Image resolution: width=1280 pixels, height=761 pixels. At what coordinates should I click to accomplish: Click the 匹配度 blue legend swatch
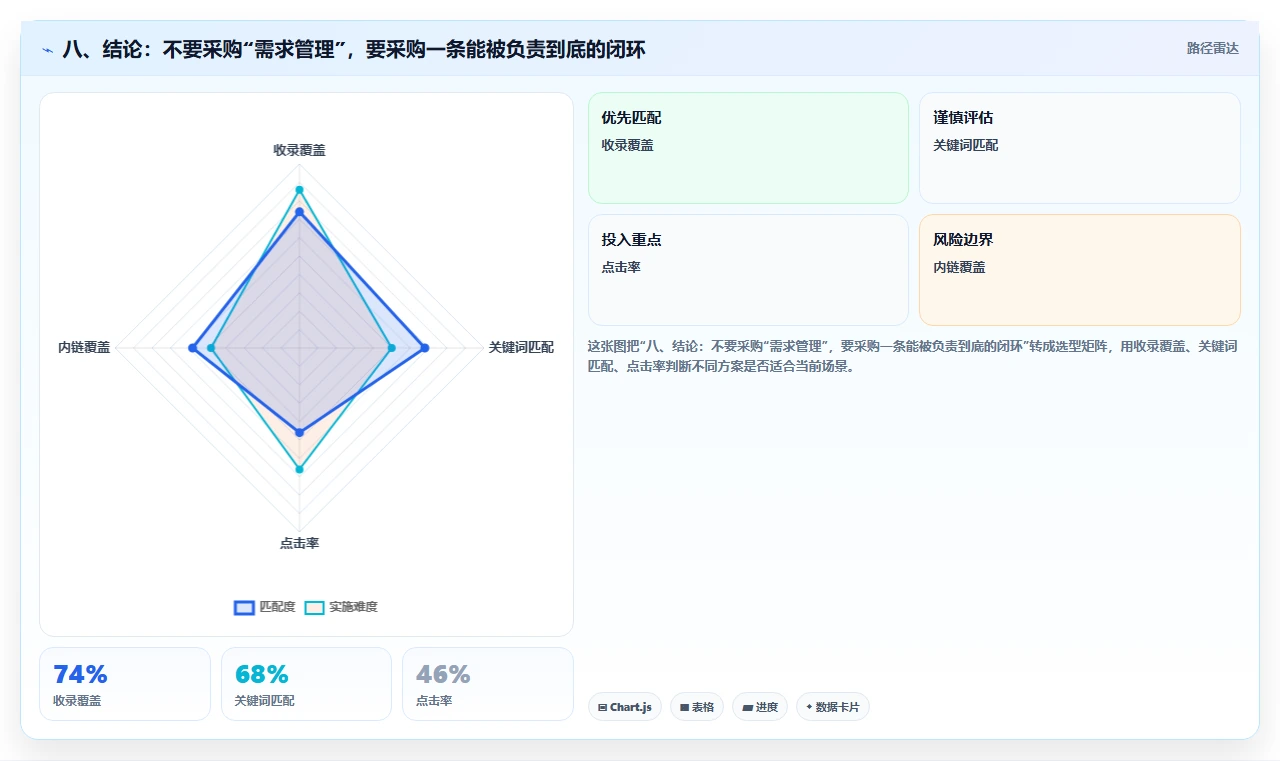click(245, 607)
